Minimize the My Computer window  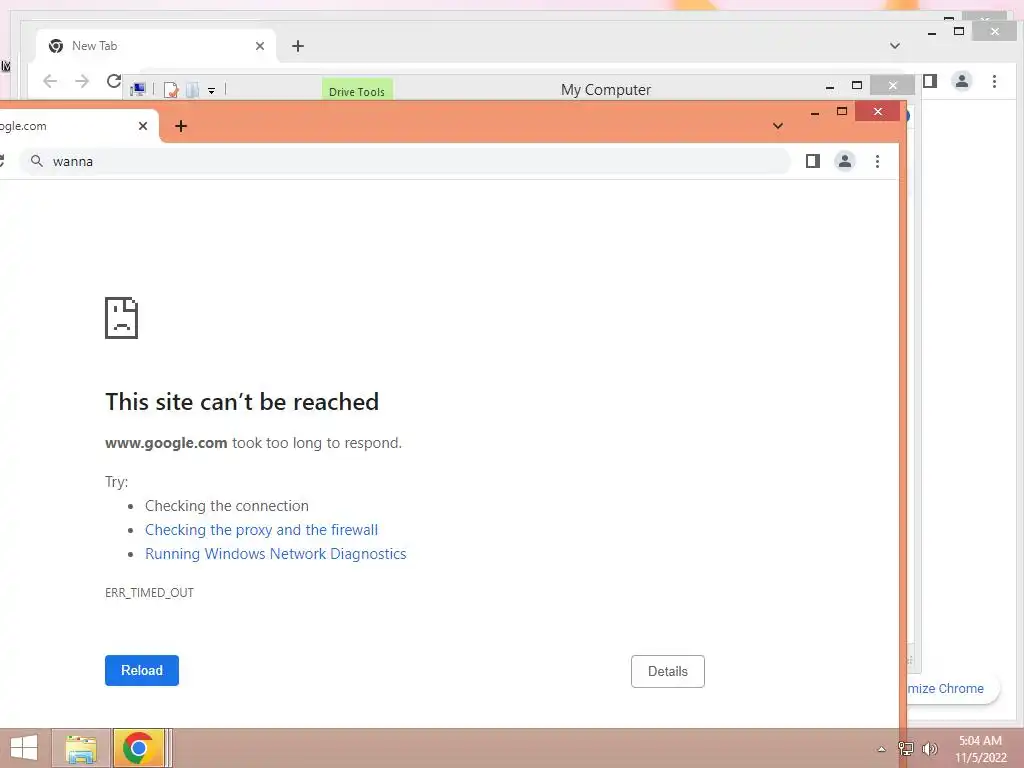pos(830,87)
